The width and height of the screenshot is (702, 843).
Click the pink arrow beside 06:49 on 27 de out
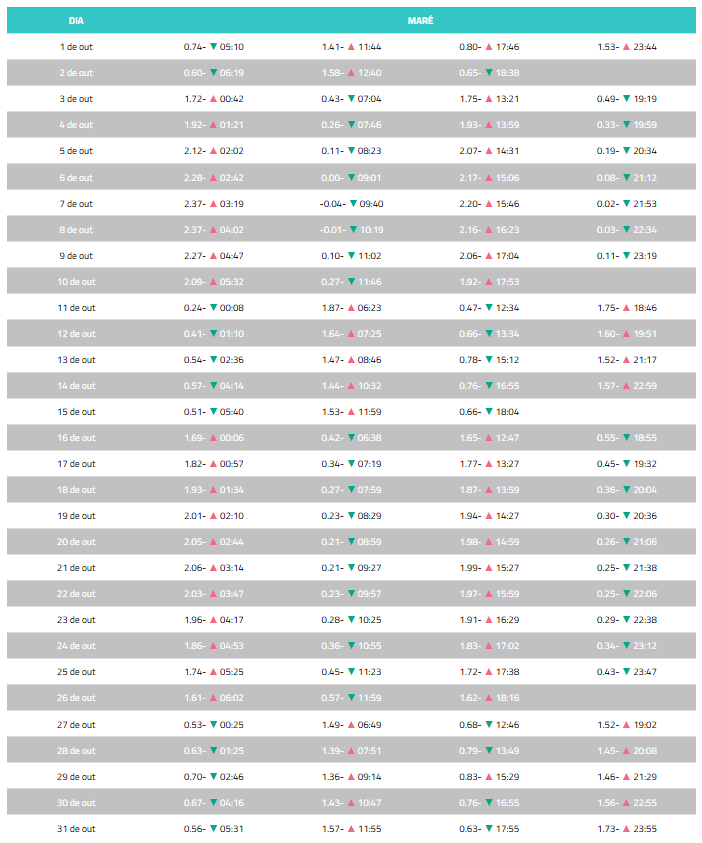(351, 724)
